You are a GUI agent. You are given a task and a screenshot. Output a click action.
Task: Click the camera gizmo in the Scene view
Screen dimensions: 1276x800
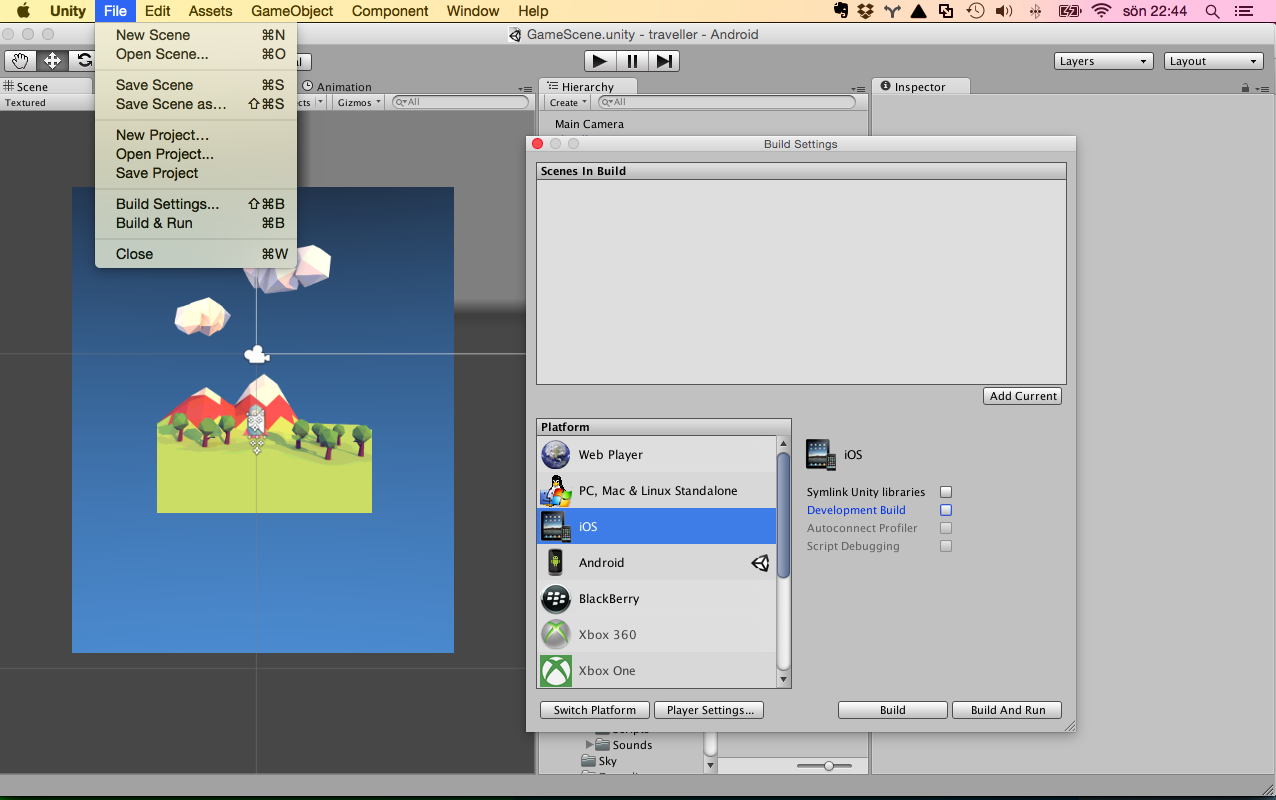click(x=257, y=354)
